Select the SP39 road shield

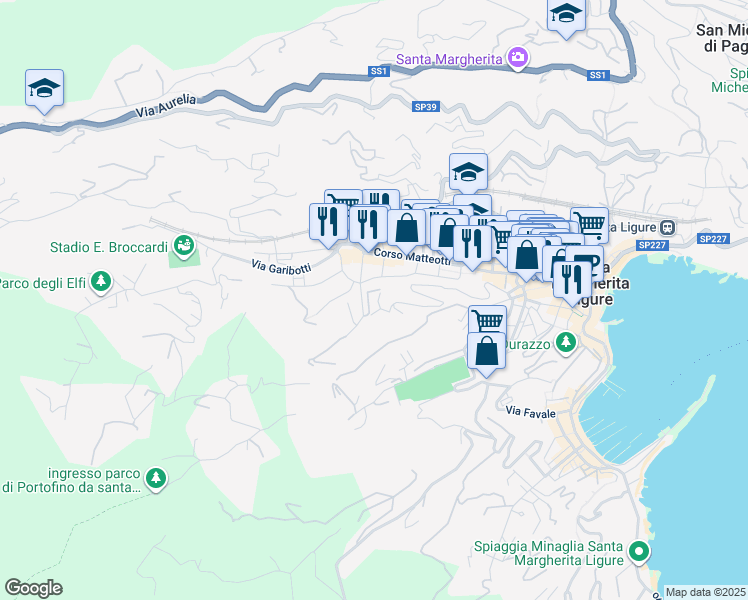426,106
